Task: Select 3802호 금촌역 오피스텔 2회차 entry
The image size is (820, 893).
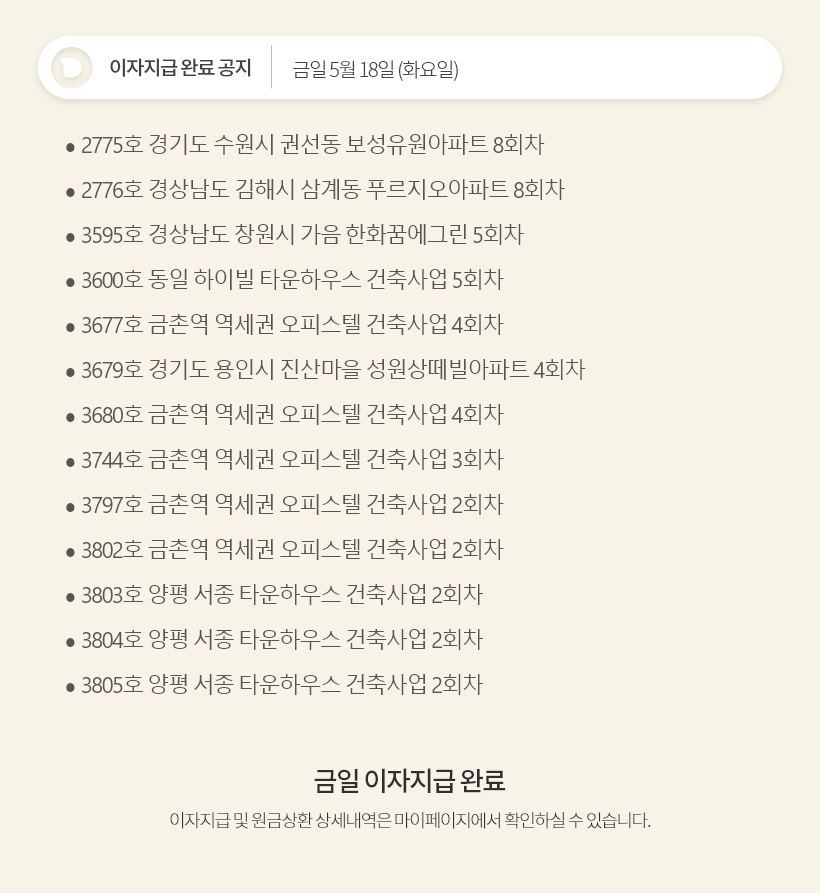Action: pyautogui.click(x=292, y=550)
